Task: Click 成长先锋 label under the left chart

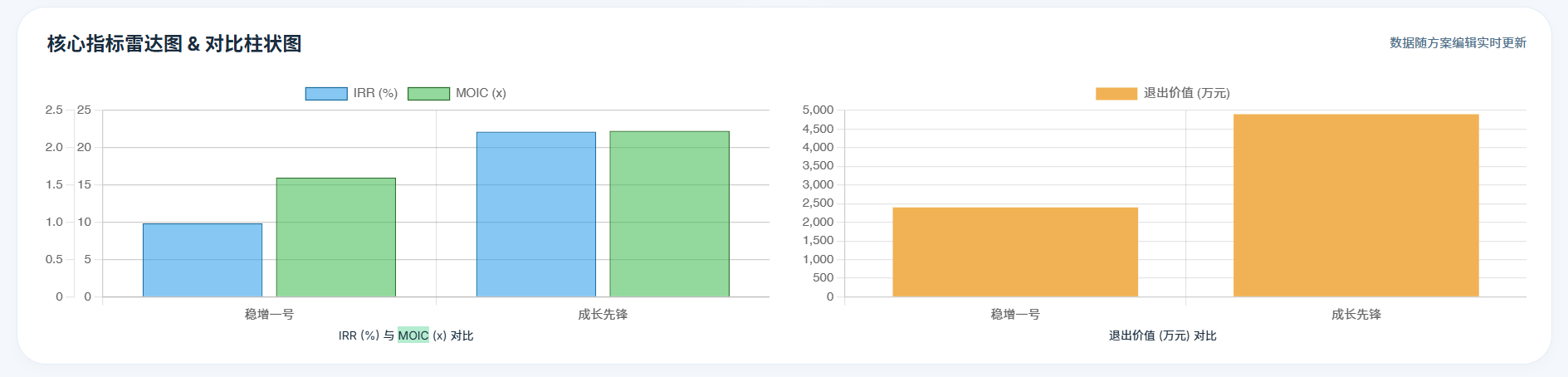Action: pos(603,315)
